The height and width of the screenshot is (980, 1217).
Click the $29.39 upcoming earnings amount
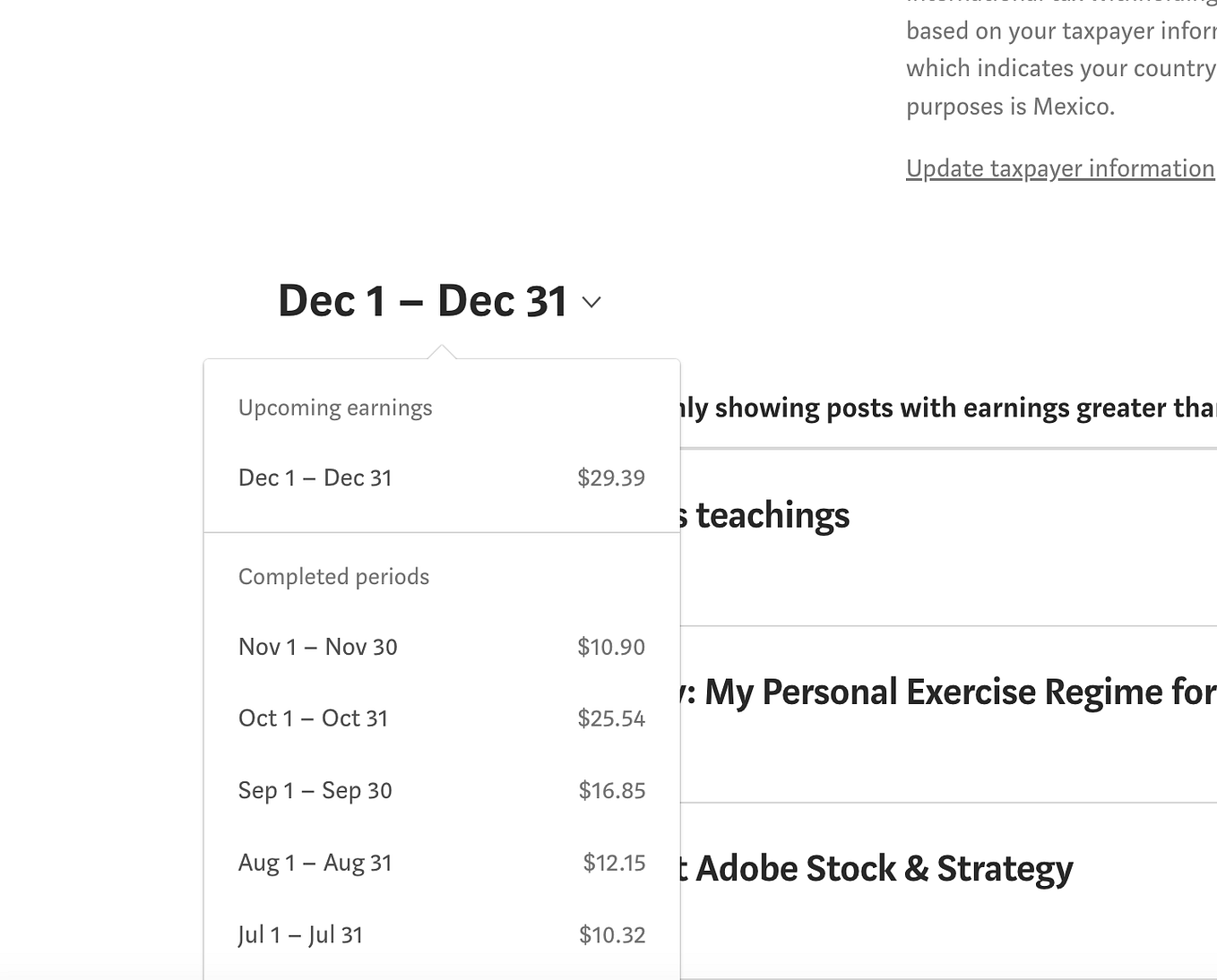(611, 478)
